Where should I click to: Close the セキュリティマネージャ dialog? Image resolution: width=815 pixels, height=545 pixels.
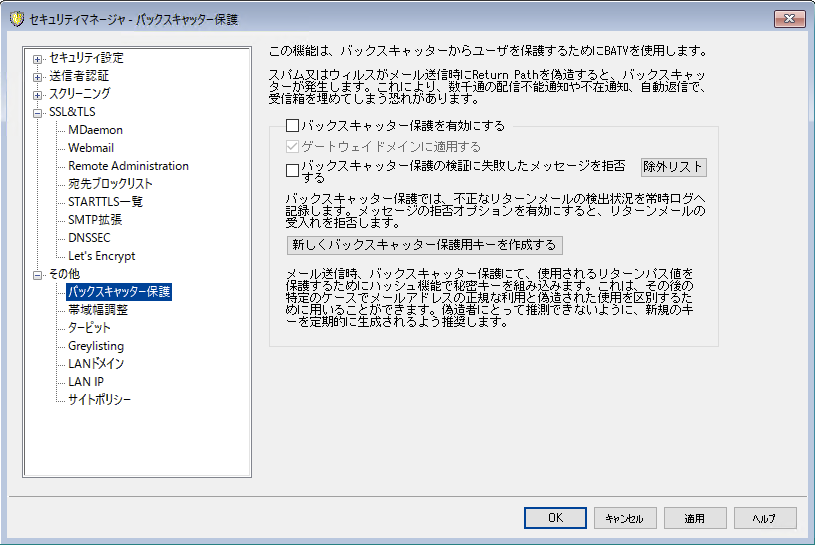[789, 19]
